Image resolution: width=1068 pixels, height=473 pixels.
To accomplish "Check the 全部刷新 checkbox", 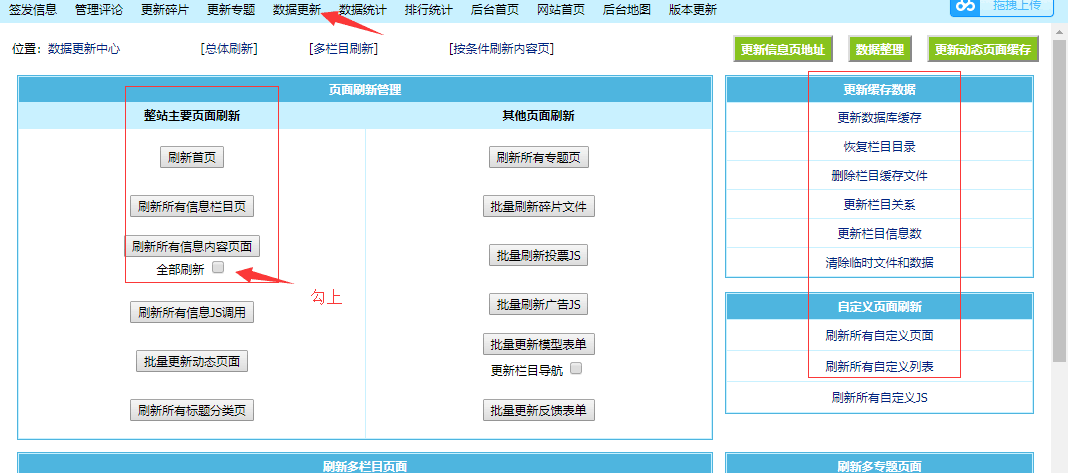I will [x=218, y=267].
